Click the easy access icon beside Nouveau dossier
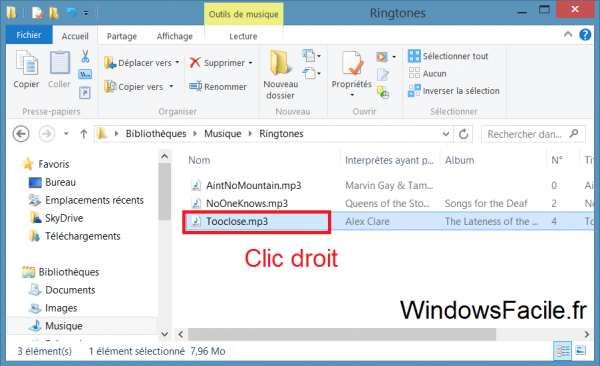Viewport: 600px width, 366px height. 309,73
